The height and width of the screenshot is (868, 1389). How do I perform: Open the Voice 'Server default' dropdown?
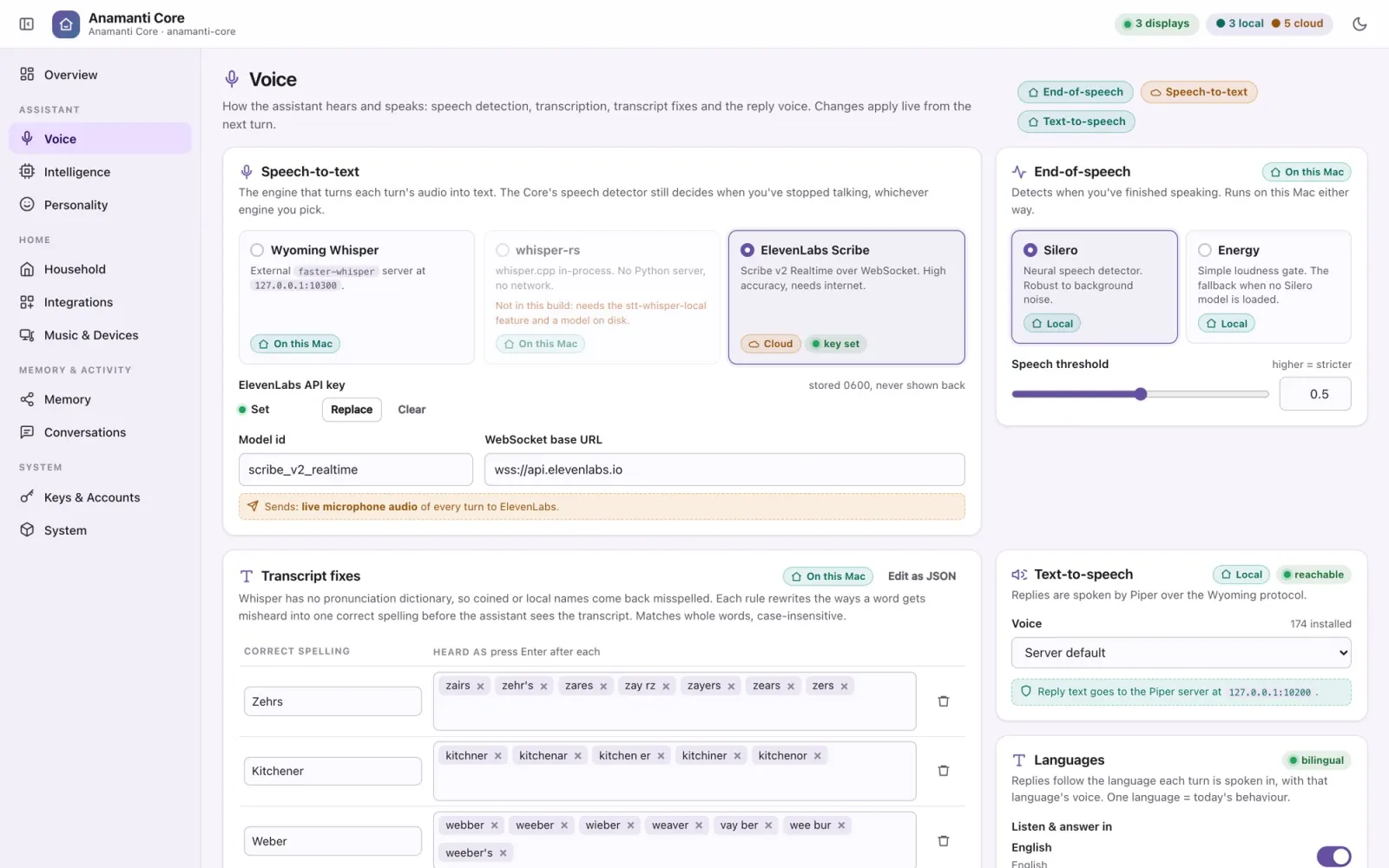[1181, 653]
